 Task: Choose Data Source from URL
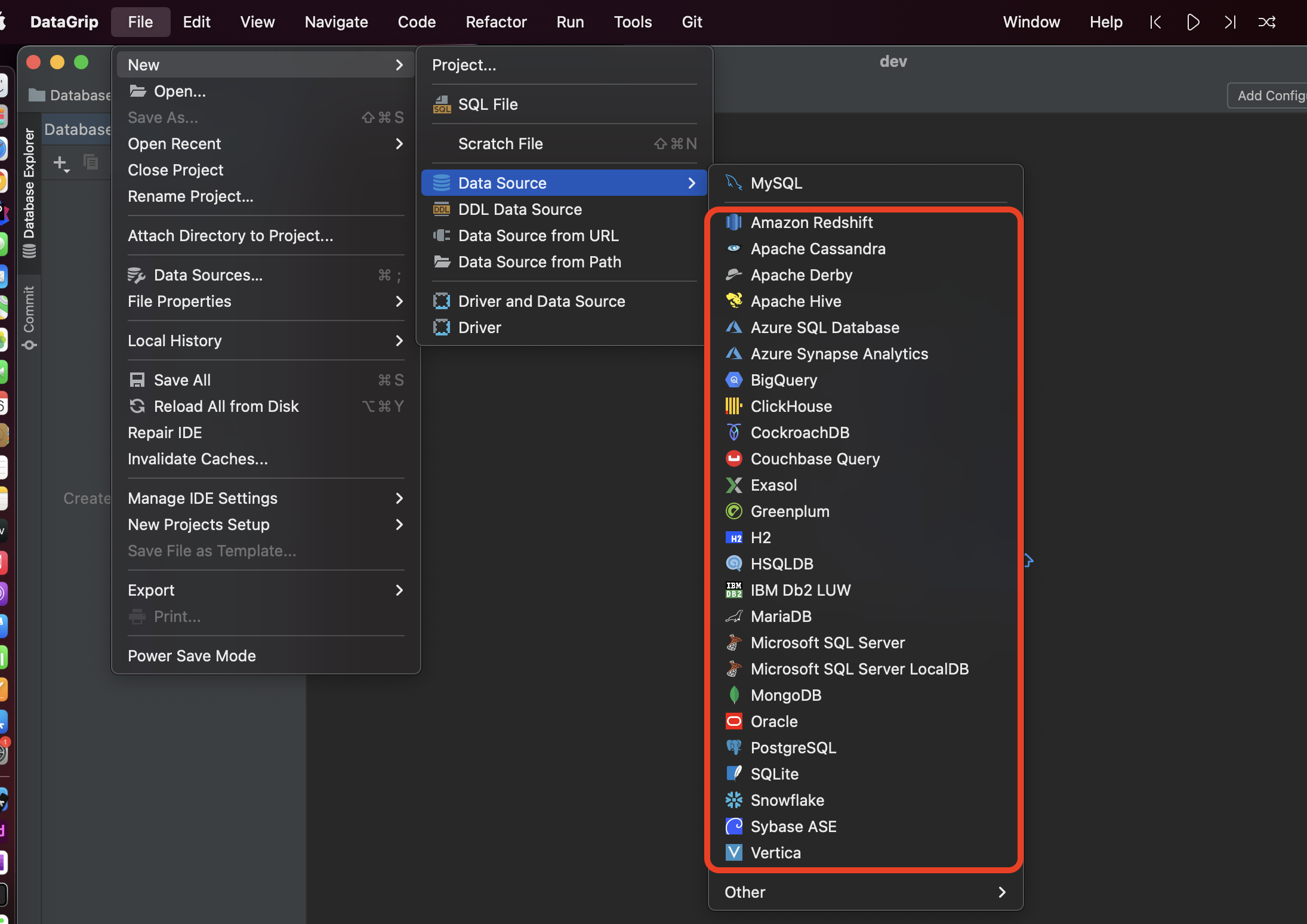click(564, 236)
